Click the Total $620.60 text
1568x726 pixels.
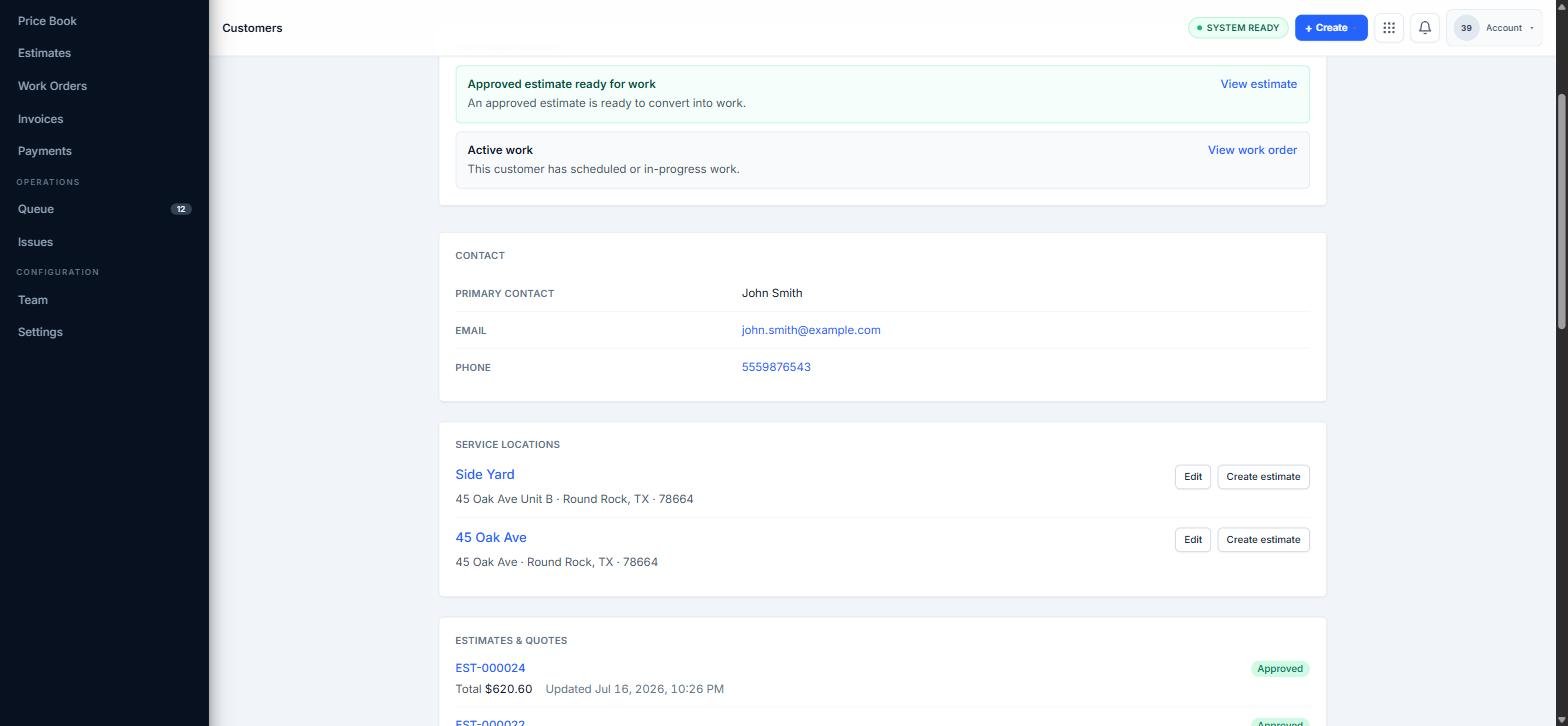(494, 689)
